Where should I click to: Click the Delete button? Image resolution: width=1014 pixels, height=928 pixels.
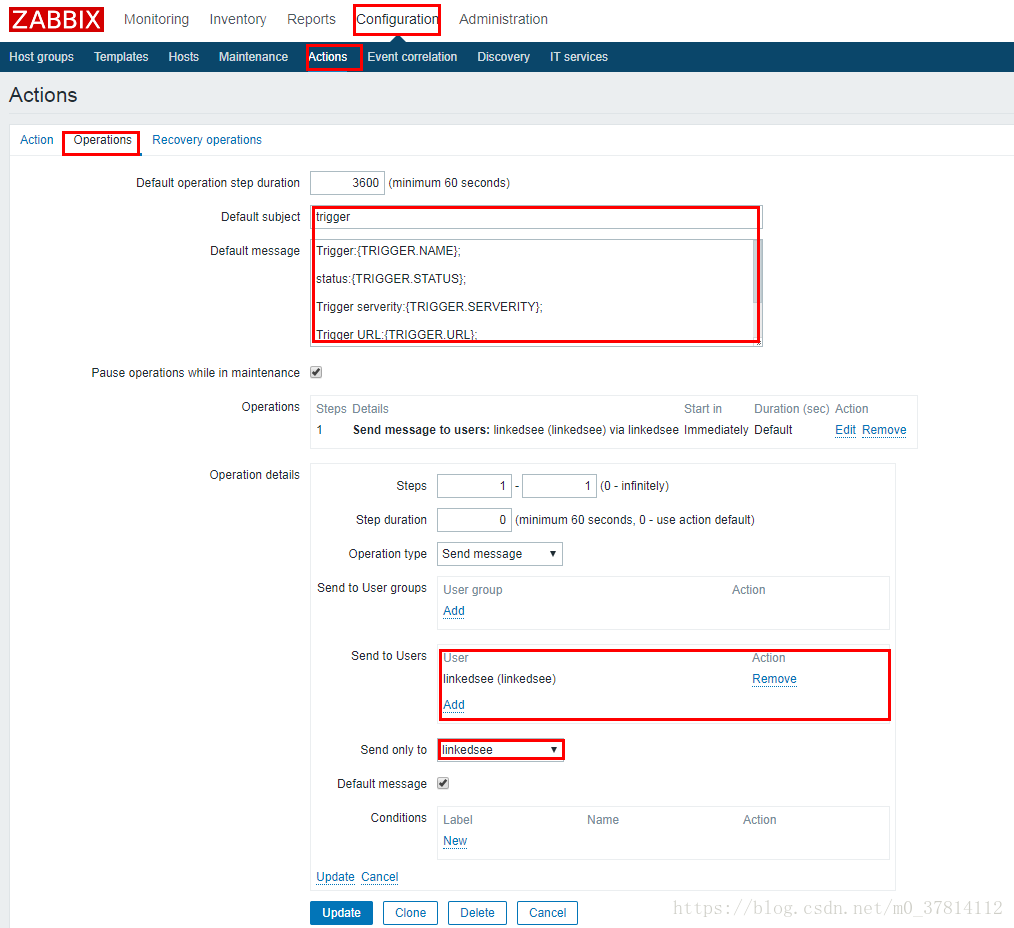[x=477, y=913]
